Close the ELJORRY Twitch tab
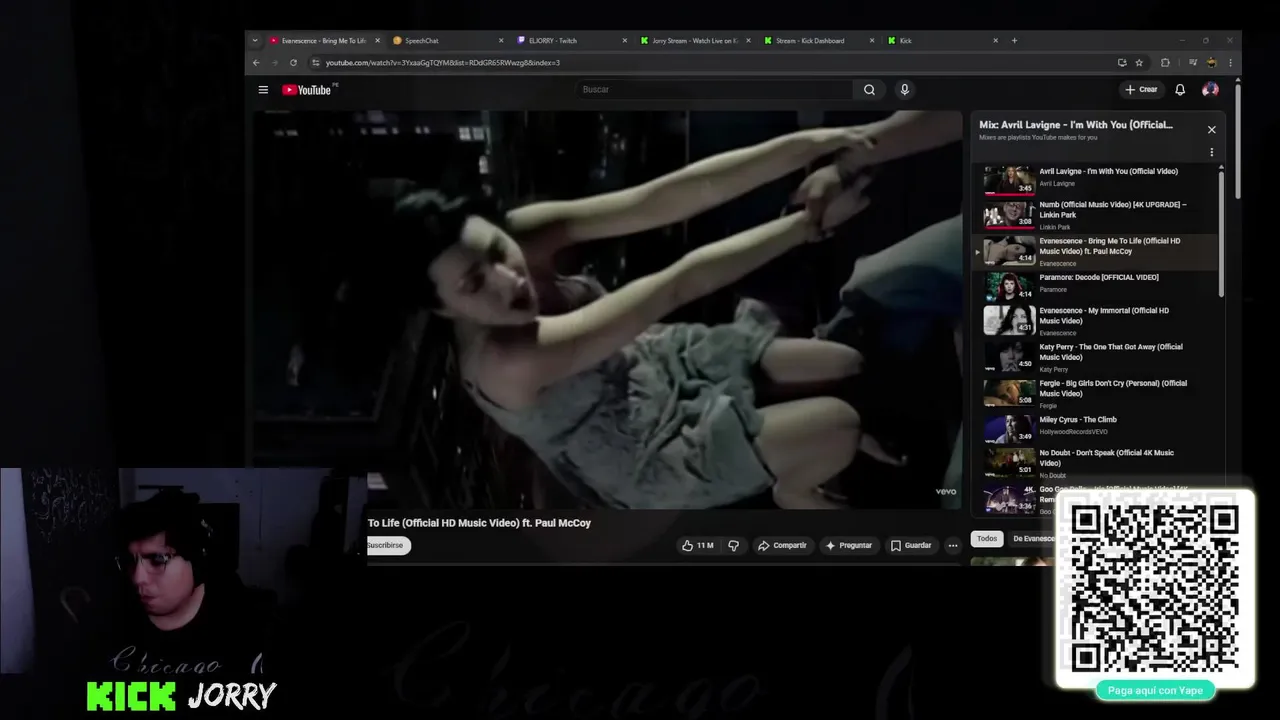 625,41
